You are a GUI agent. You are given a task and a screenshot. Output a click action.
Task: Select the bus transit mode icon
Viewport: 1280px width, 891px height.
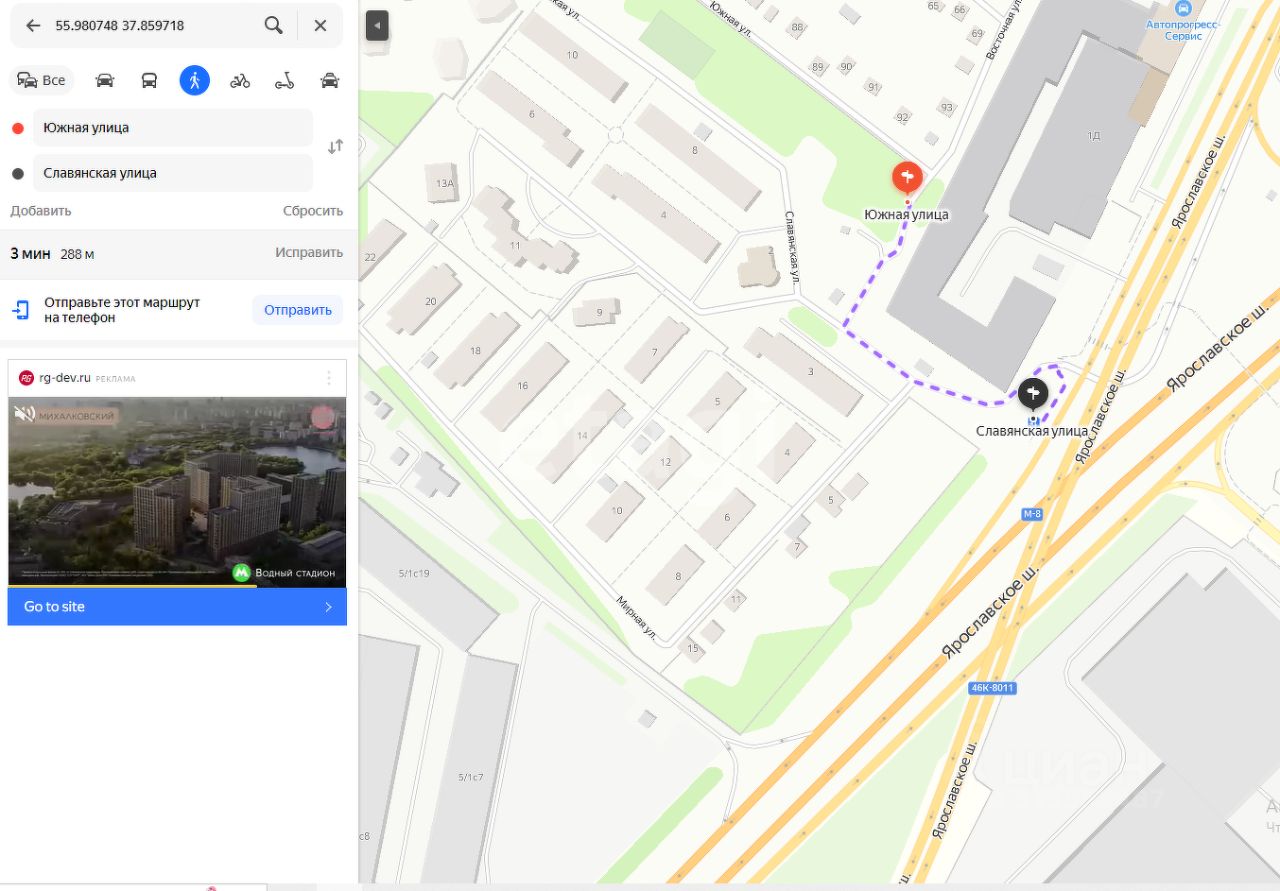click(x=149, y=81)
